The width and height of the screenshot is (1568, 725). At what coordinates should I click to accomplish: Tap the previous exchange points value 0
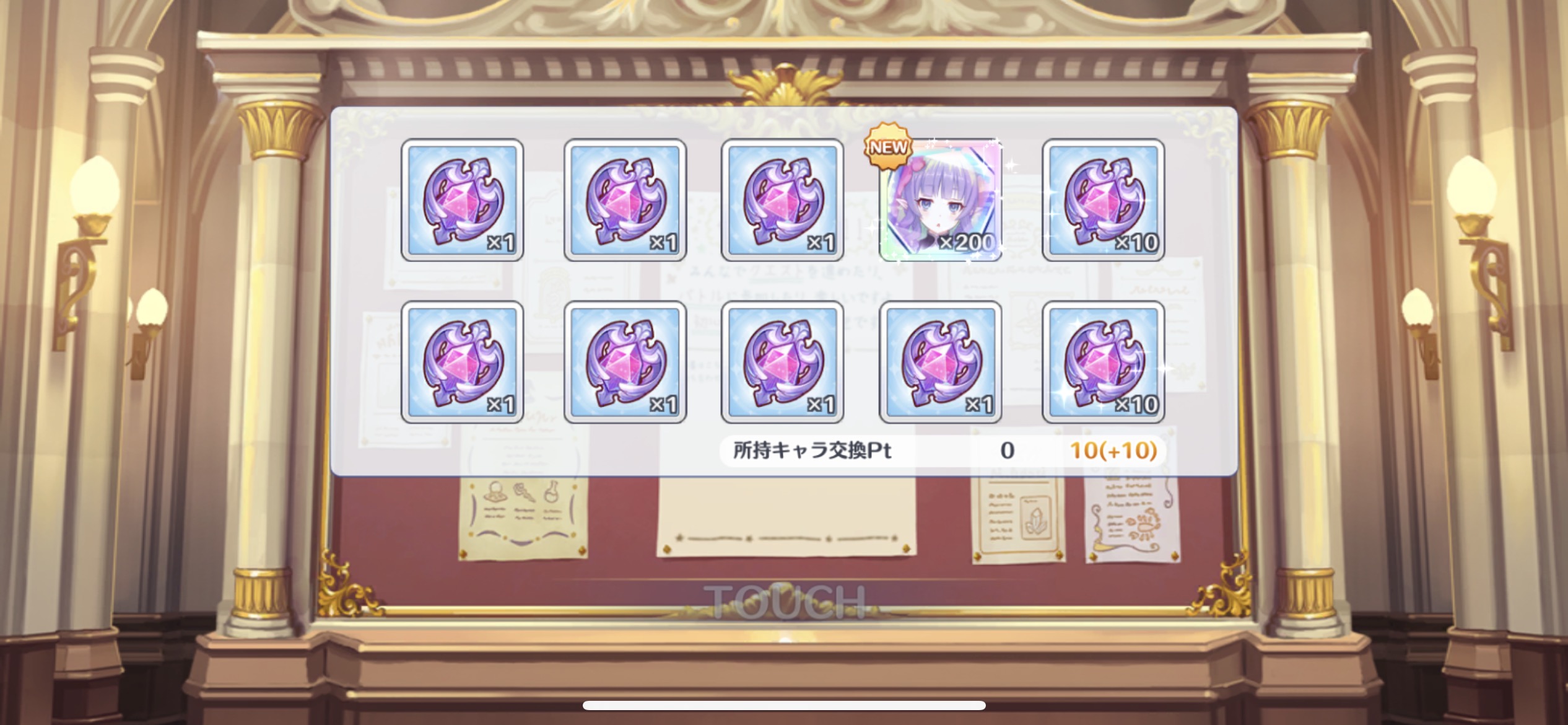pyautogui.click(x=1007, y=450)
